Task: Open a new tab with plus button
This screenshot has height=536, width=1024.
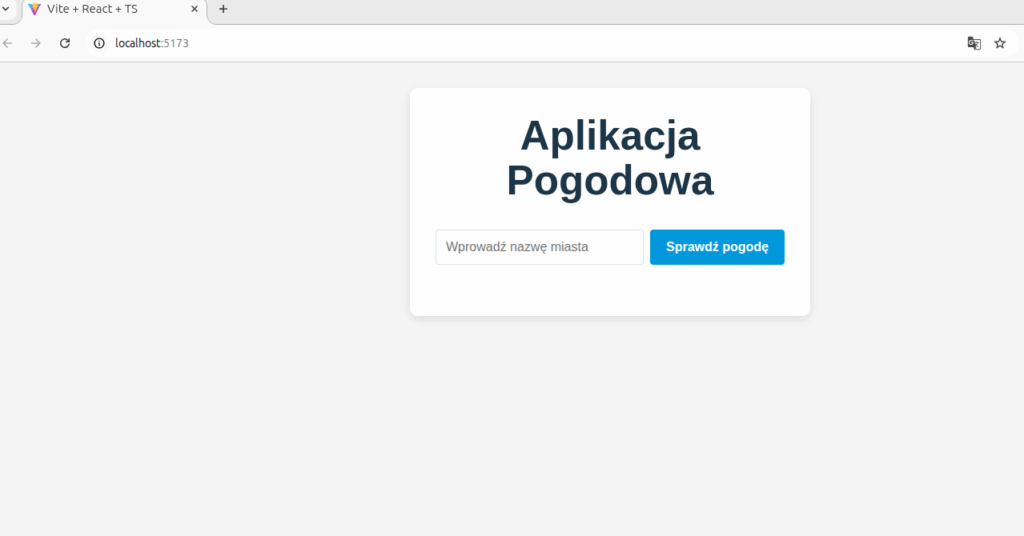Action: coord(223,9)
